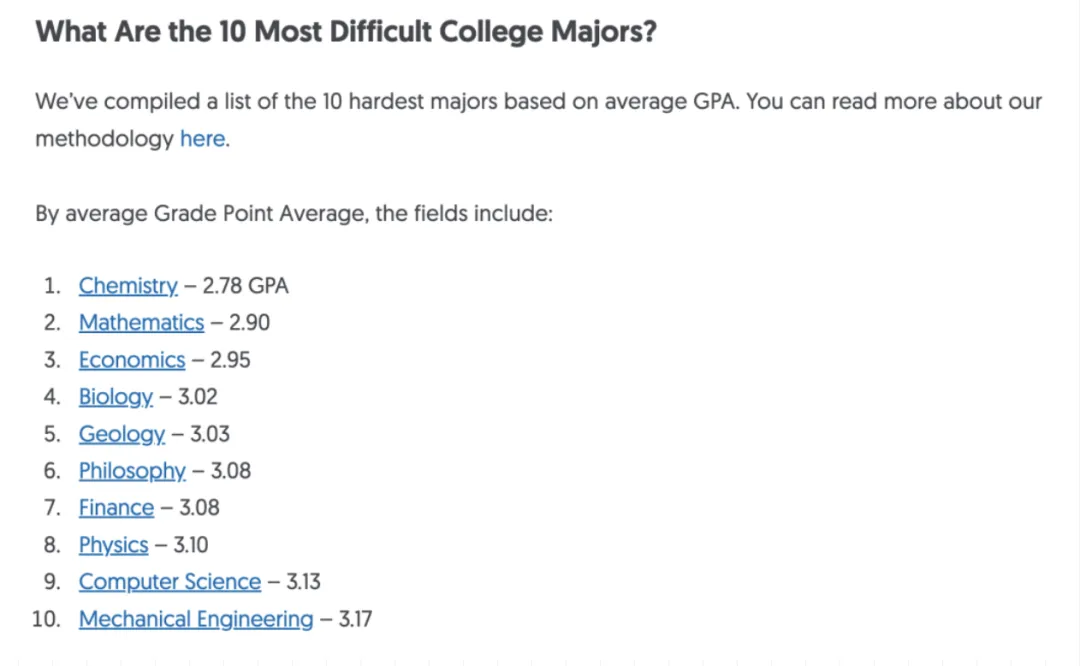Click the 3.13 value after Computer Science
Screen dimensions: 1080x666
(x=304, y=582)
